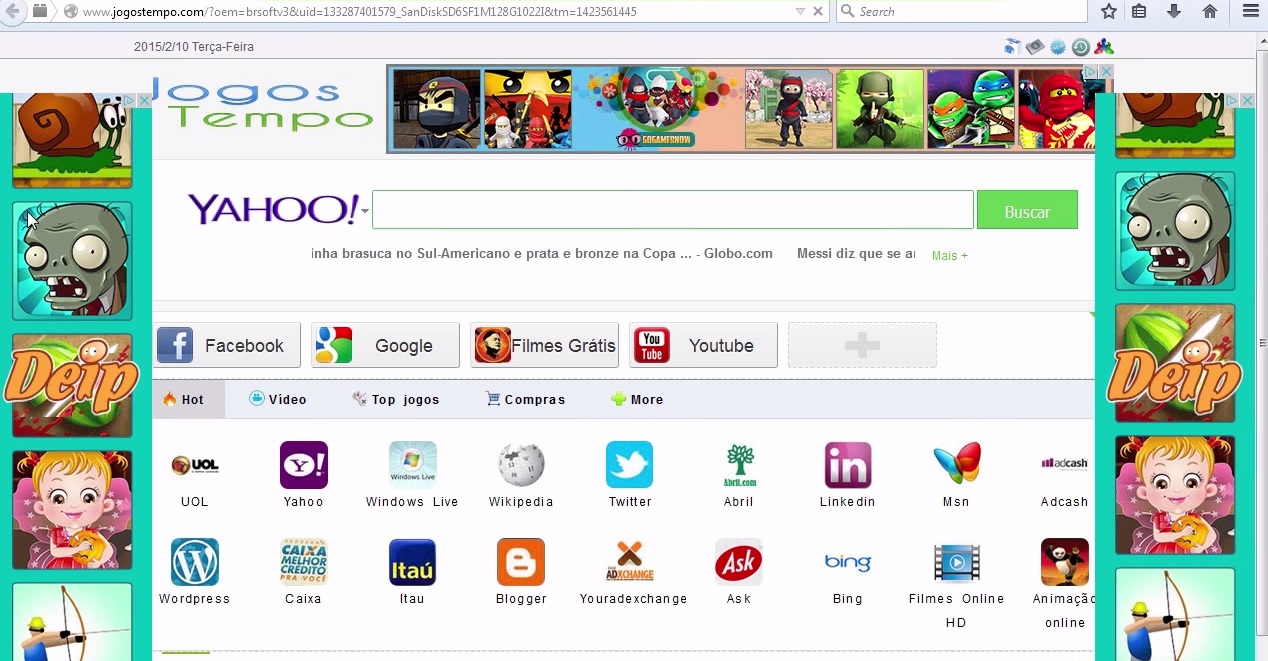Click the colorful people icon in page header
This screenshot has width=1268, height=661.
click(1103, 47)
